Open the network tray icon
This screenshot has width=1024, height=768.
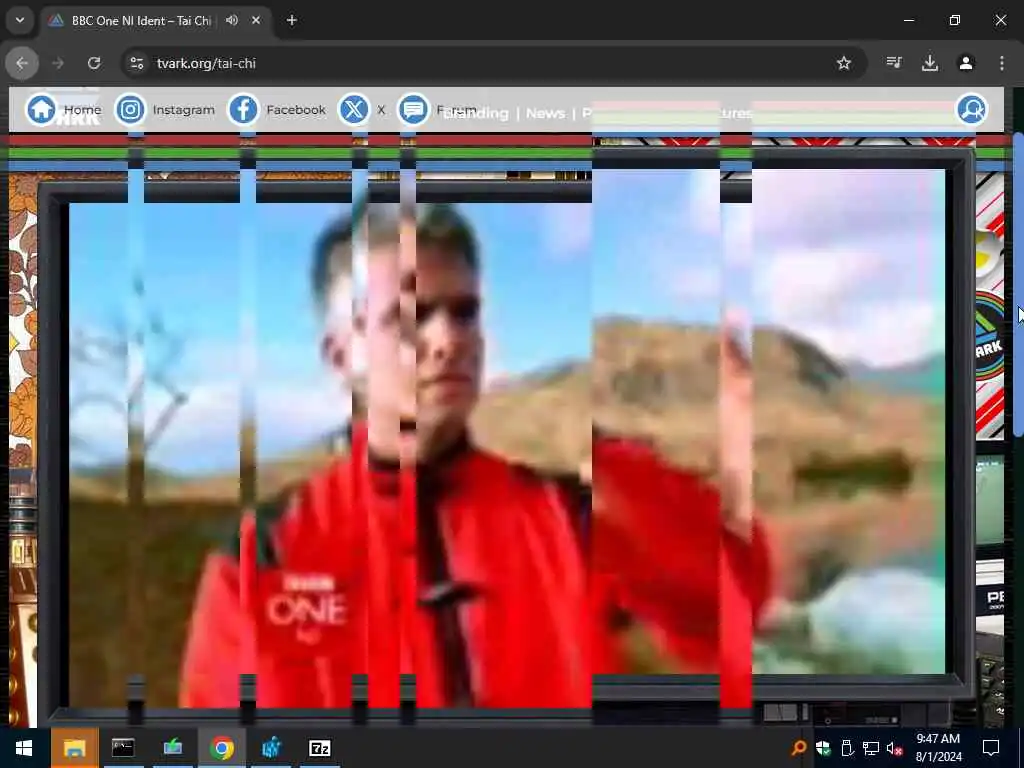[x=871, y=748]
